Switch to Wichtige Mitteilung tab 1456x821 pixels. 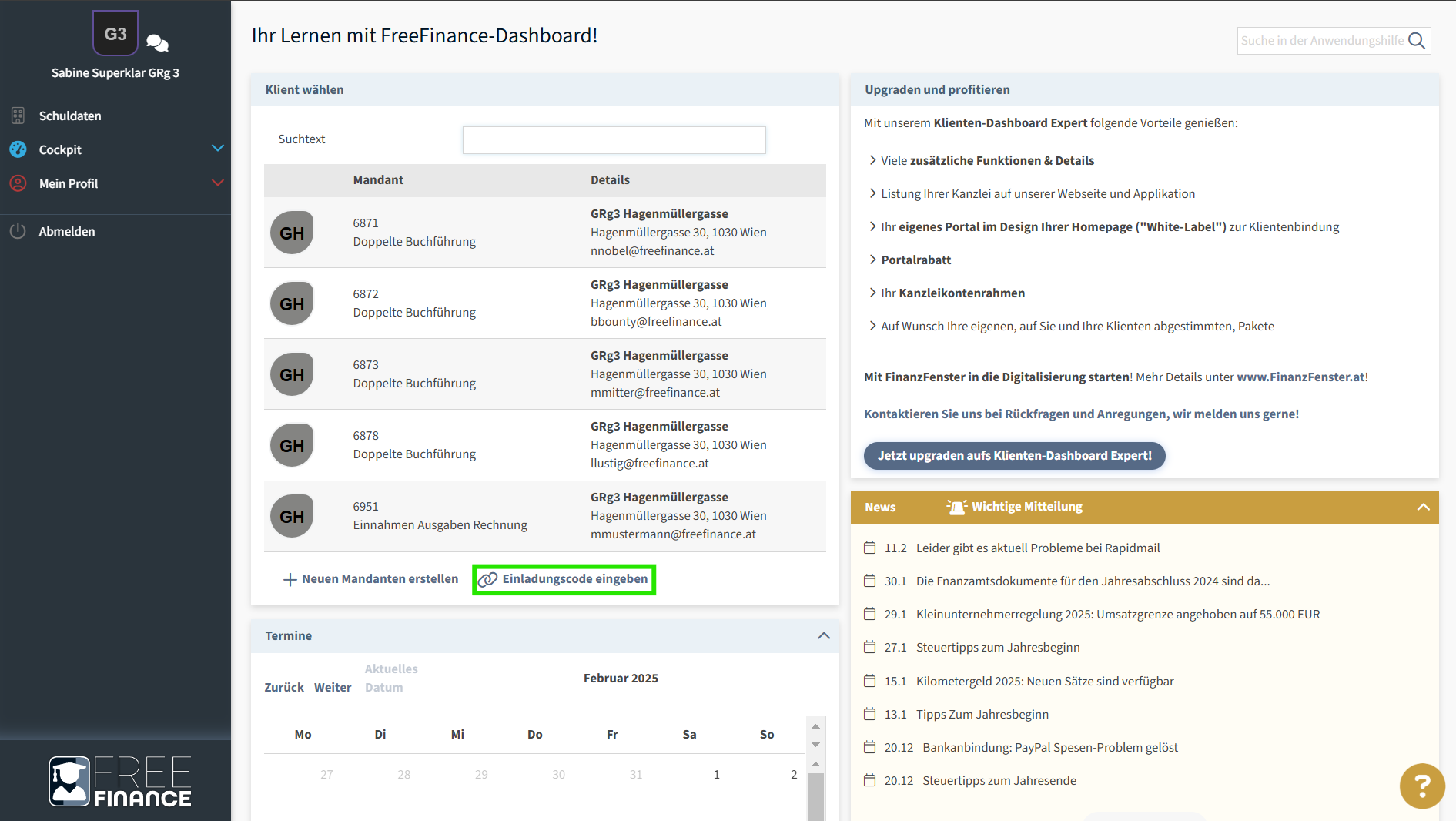[x=1015, y=507]
